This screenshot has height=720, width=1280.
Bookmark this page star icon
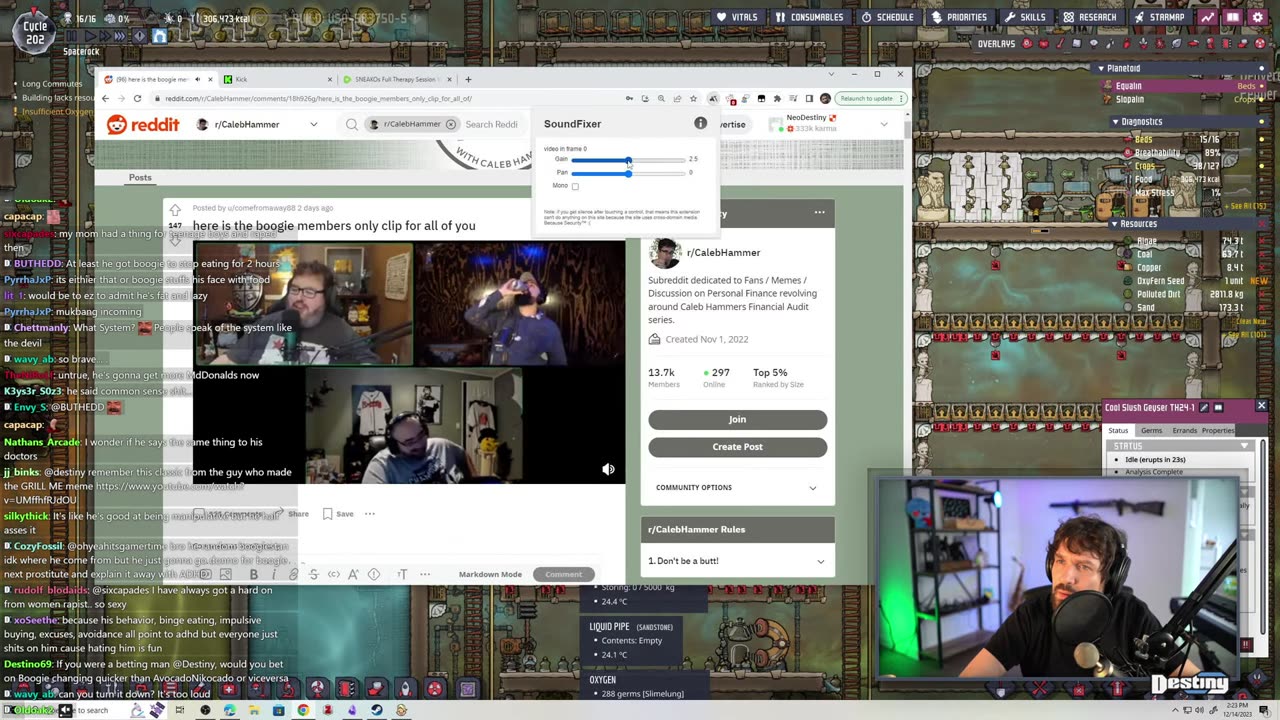pos(693,98)
